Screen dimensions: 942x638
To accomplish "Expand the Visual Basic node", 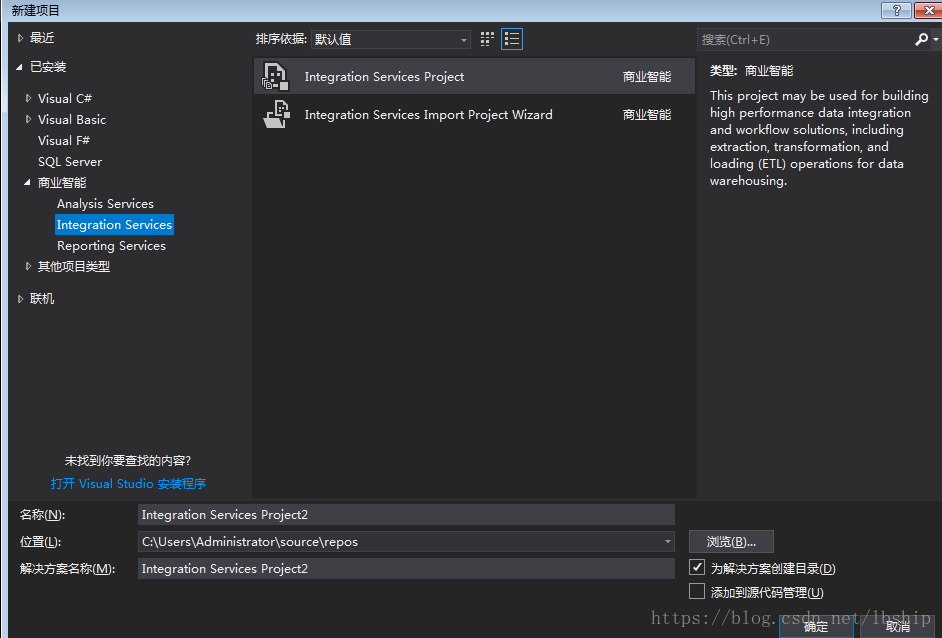I will [28, 119].
